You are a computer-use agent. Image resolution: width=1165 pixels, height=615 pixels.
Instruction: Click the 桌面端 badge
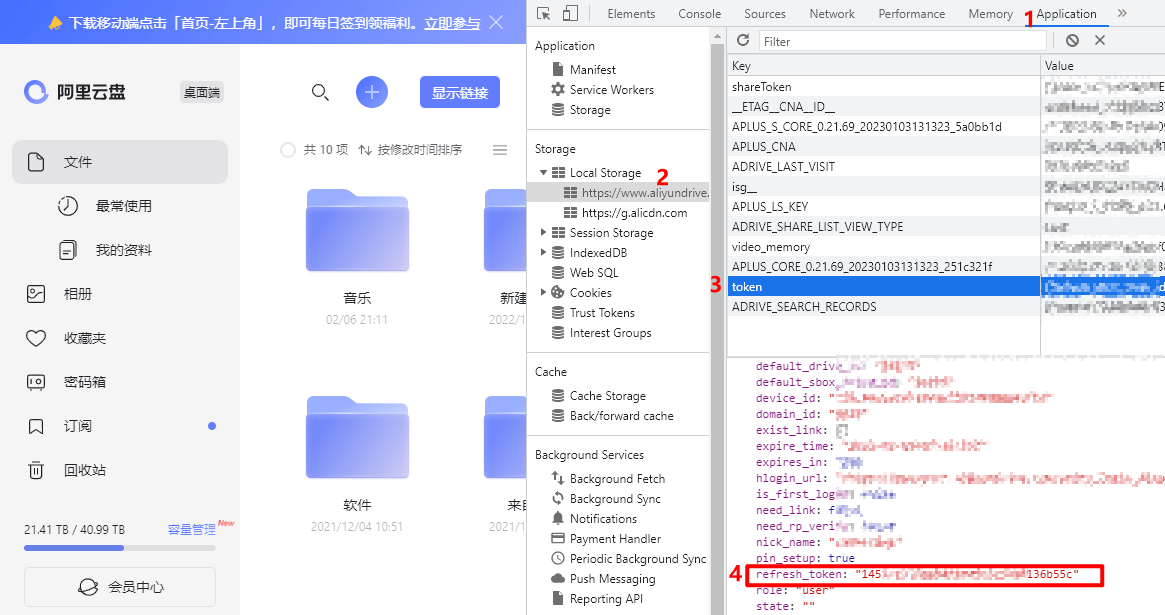click(202, 92)
